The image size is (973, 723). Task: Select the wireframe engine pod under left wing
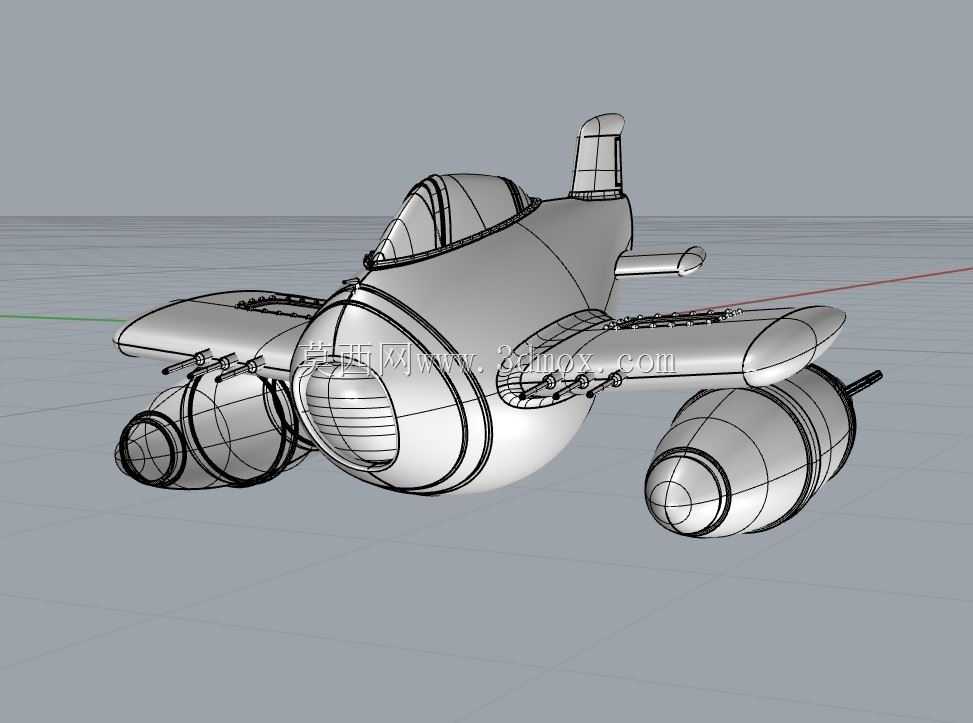pyautogui.click(x=214, y=431)
